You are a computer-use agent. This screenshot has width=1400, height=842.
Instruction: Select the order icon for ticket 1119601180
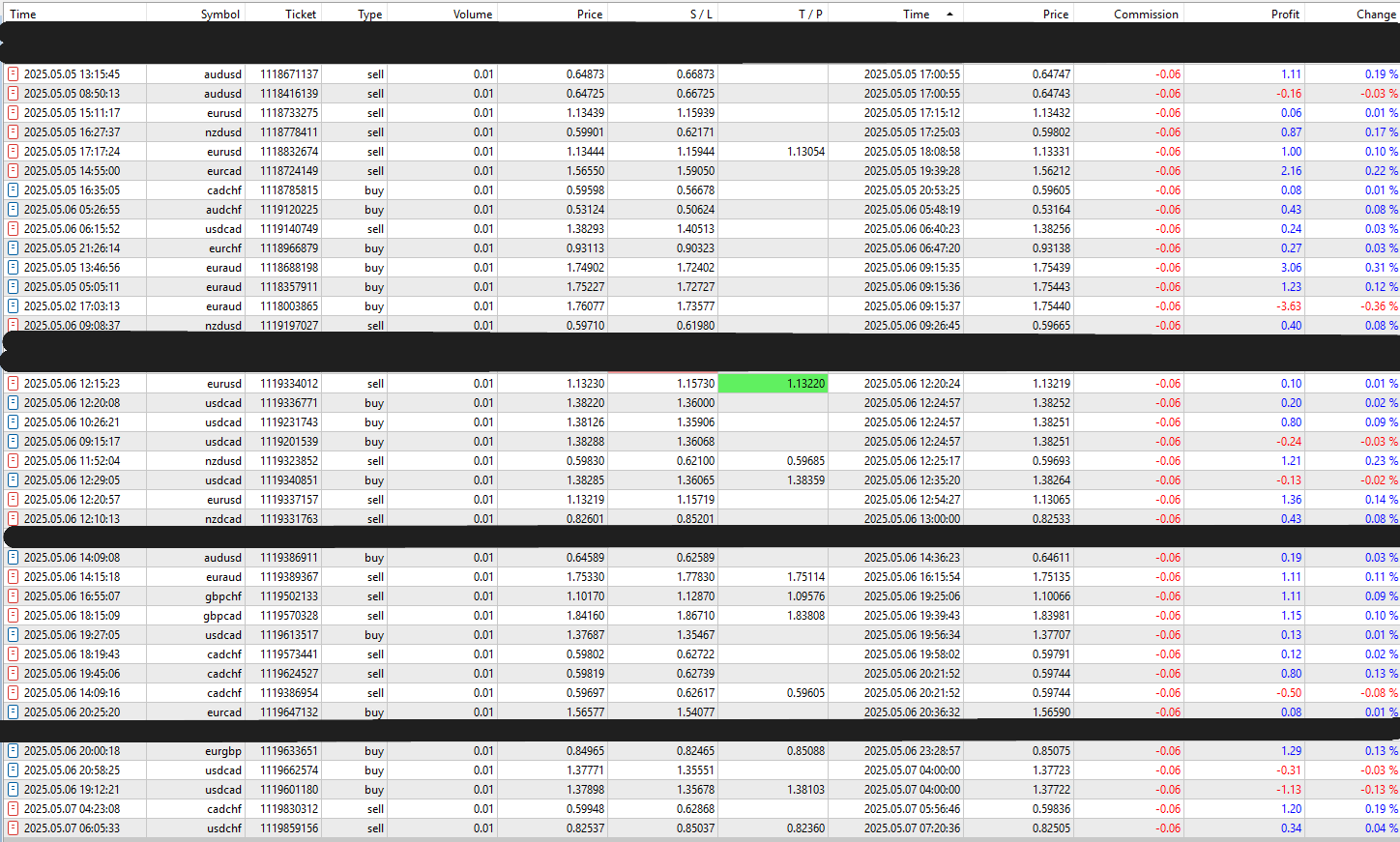coord(13,790)
